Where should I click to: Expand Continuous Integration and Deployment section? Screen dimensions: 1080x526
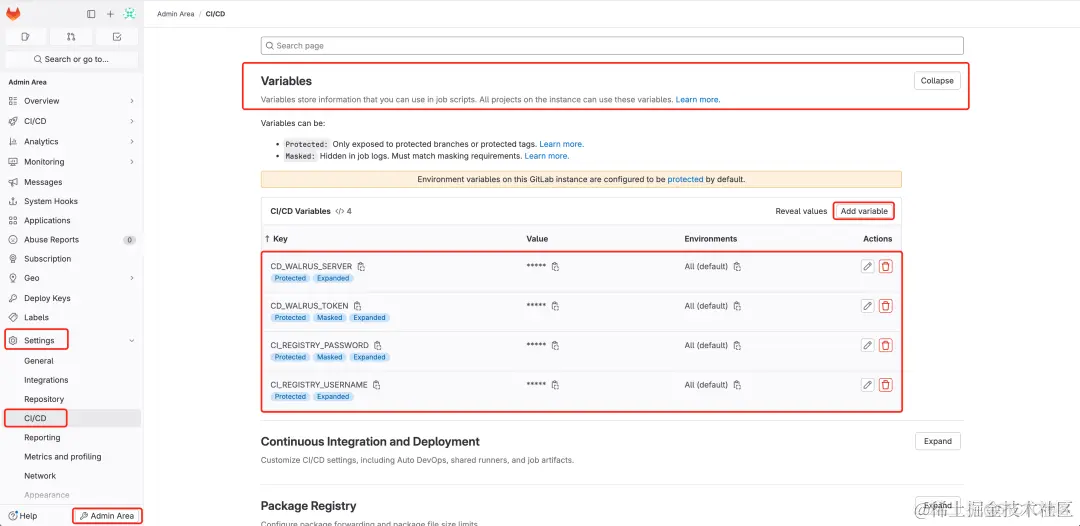[x=937, y=441]
